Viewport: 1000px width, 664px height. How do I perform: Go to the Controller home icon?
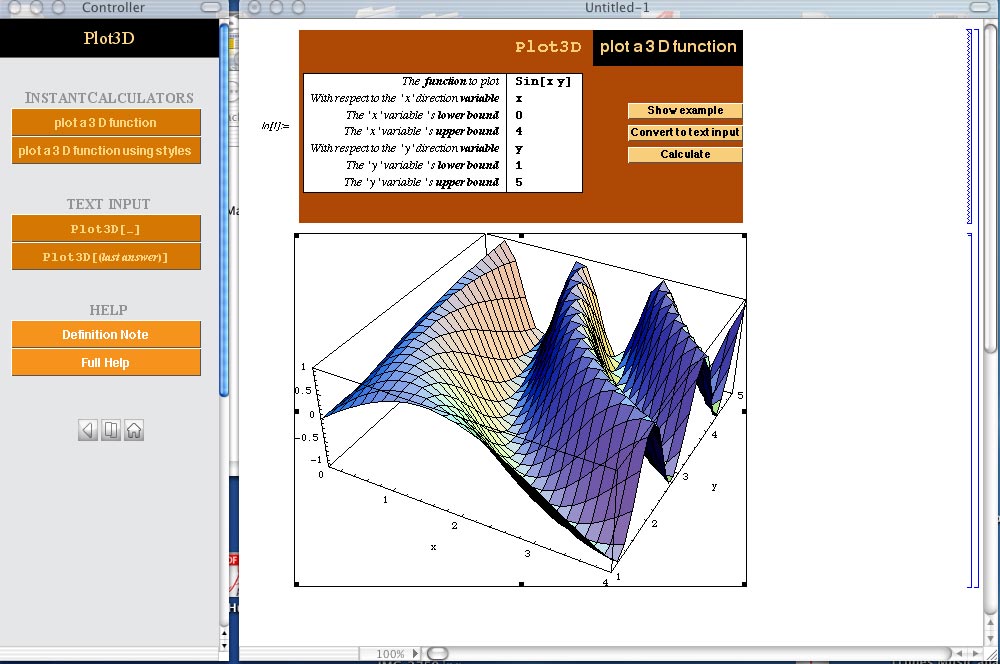tap(134, 430)
